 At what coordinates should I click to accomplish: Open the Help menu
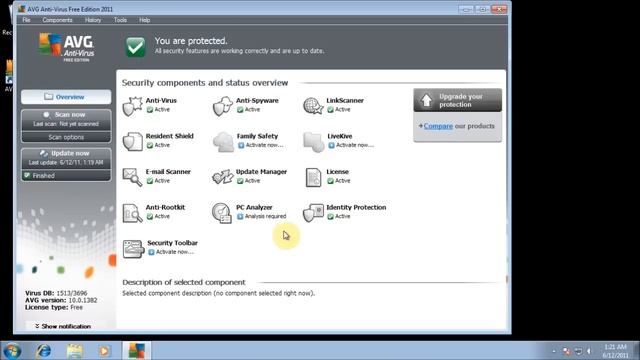[x=144, y=20]
